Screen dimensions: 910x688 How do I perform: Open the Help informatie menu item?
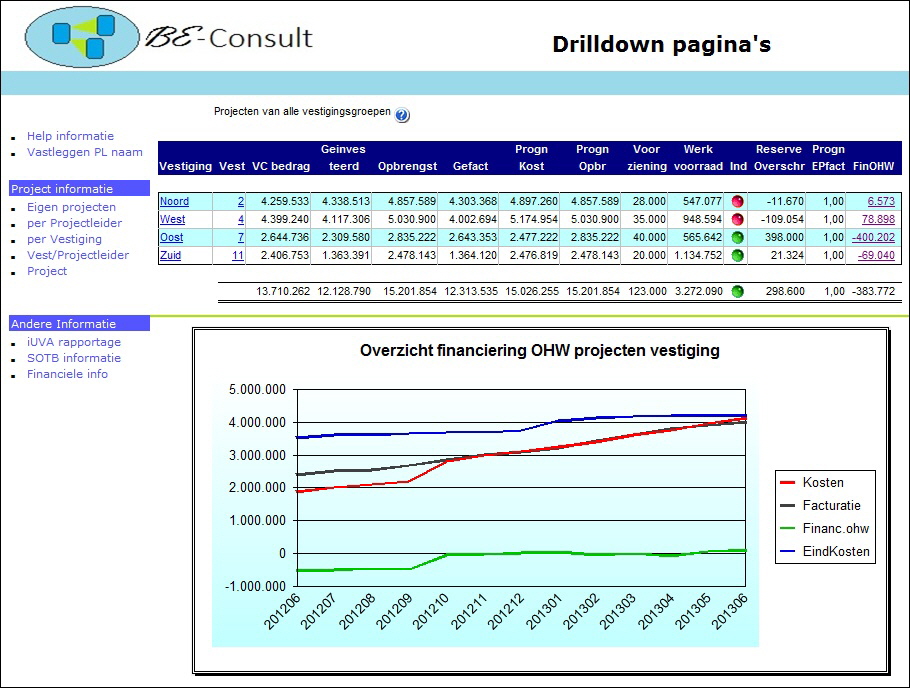(x=70, y=136)
